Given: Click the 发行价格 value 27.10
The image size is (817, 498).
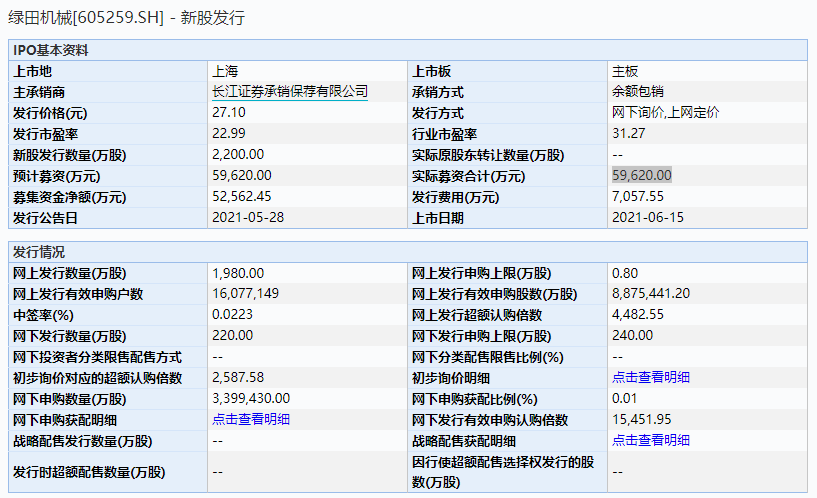Looking at the screenshot, I should tap(229, 113).
